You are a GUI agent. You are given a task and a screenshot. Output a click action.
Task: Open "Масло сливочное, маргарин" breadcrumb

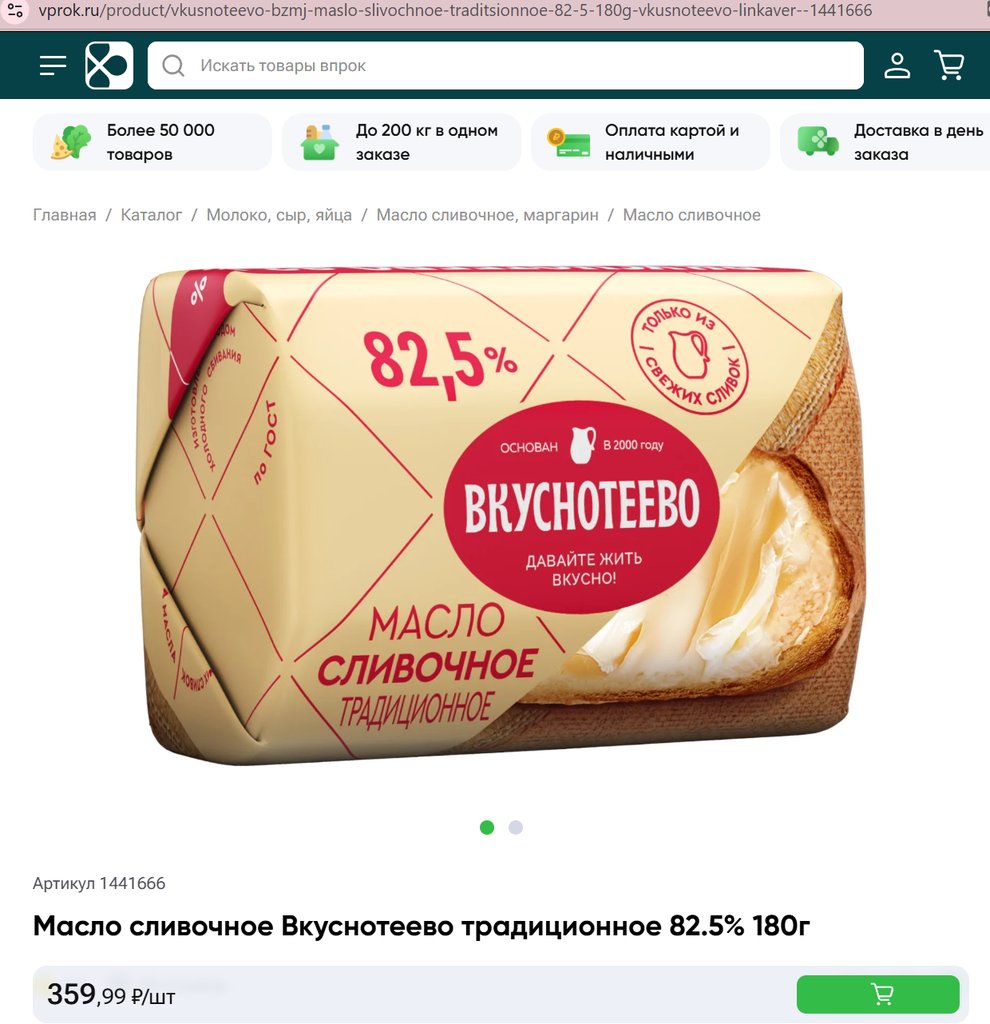tap(487, 215)
